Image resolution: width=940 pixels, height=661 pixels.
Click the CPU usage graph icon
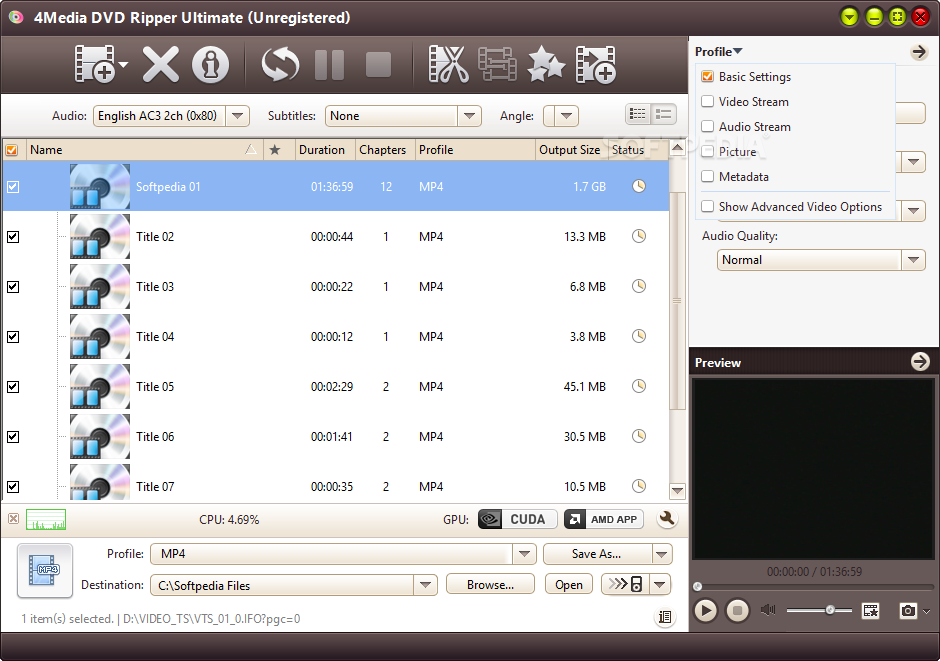click(46, 520)
